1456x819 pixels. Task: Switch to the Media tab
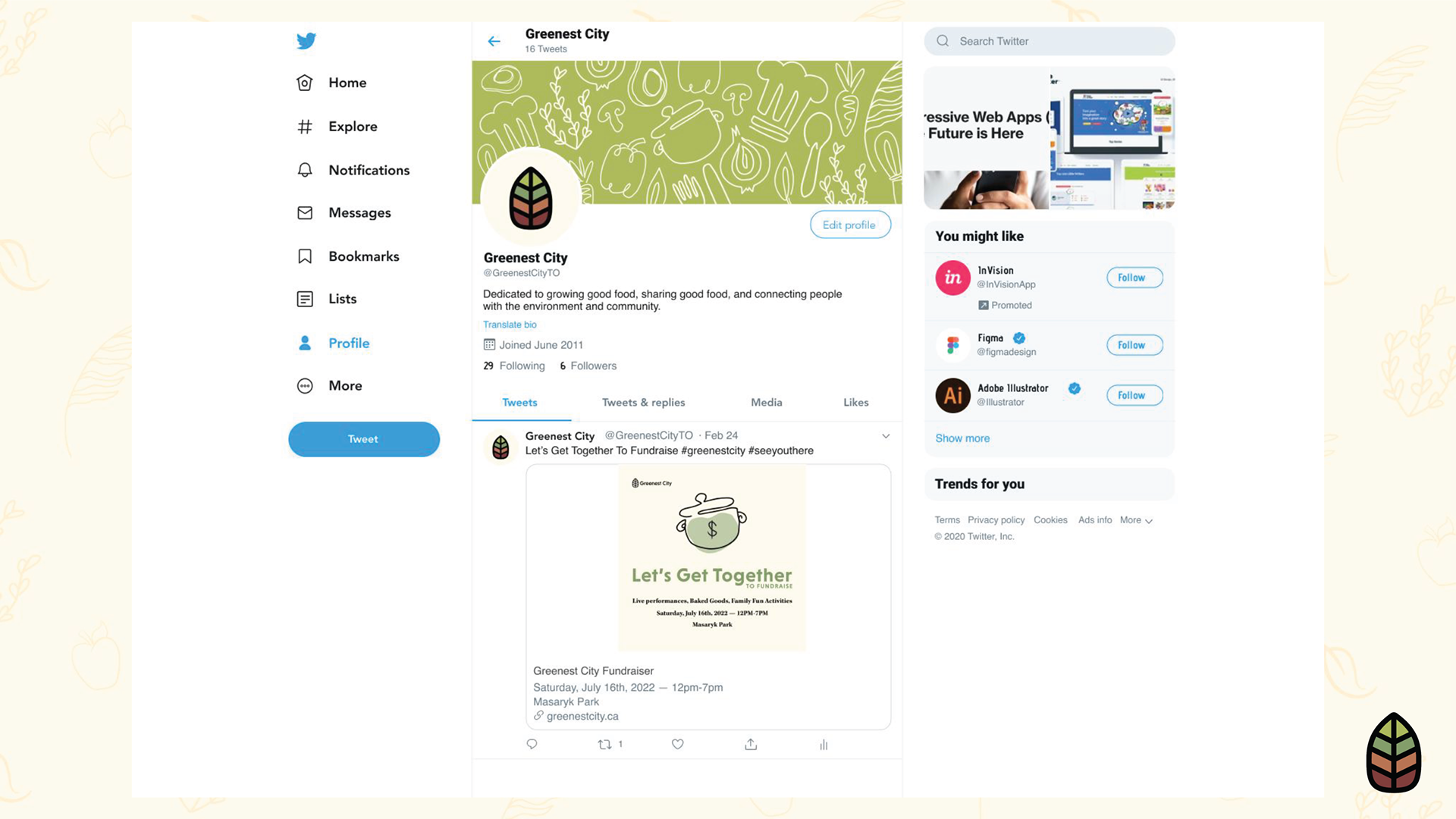(x=767, y=403)
